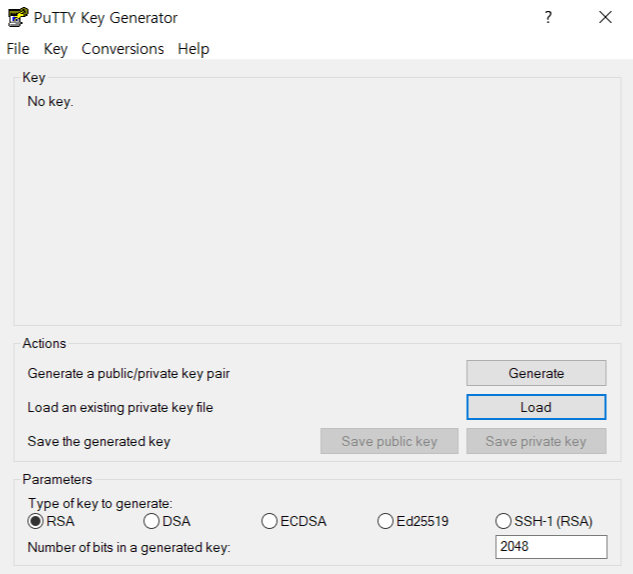Screen dimensions: 633x574
Task: Click the 'No key.' text
Action: [50, 101]
